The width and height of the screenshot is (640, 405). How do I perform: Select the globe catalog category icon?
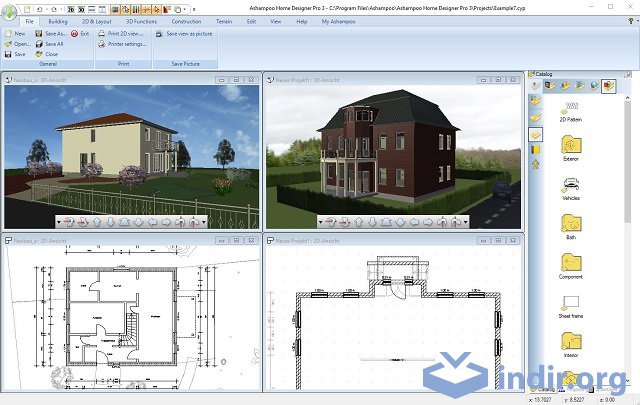point(594,86)
